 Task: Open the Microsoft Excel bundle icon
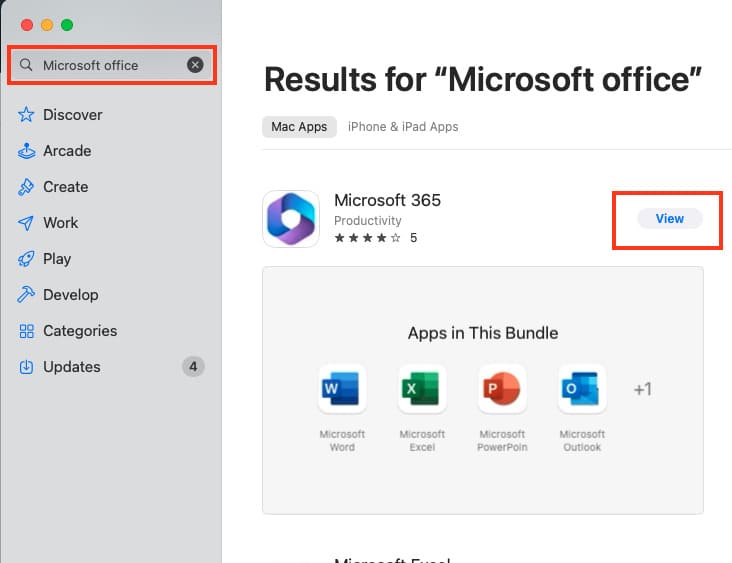422,389
